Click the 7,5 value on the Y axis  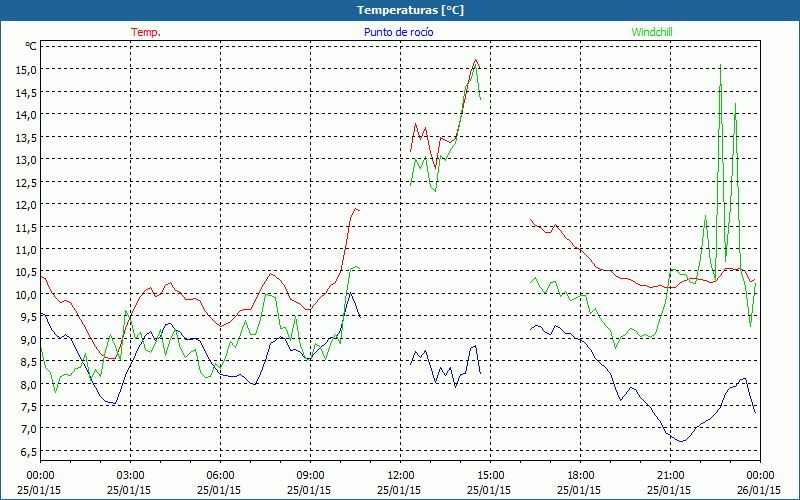pyautogui.click(x=29, y=407)
